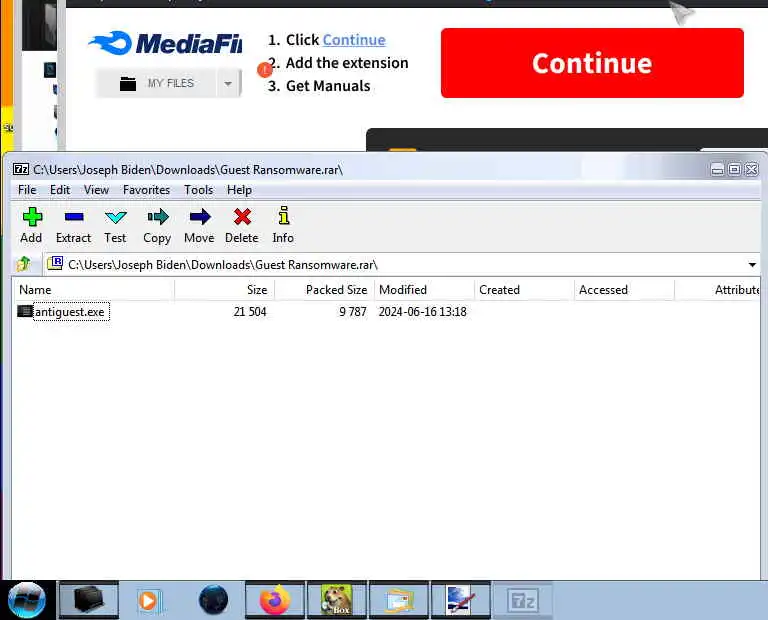Sort by Accessed column header
The height and width of the screenshot is (620, 768).
(x=624, y=290)
